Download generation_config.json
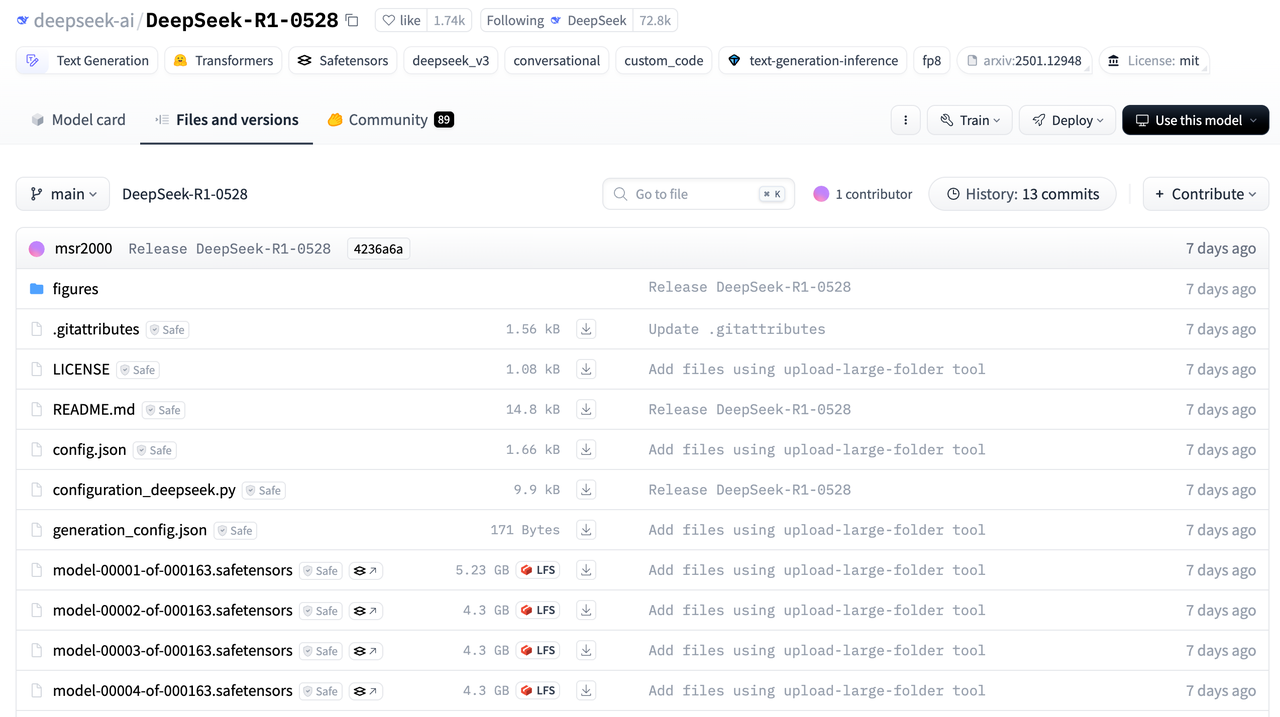This screenshot has width=1280, height=717. point(587,530)
